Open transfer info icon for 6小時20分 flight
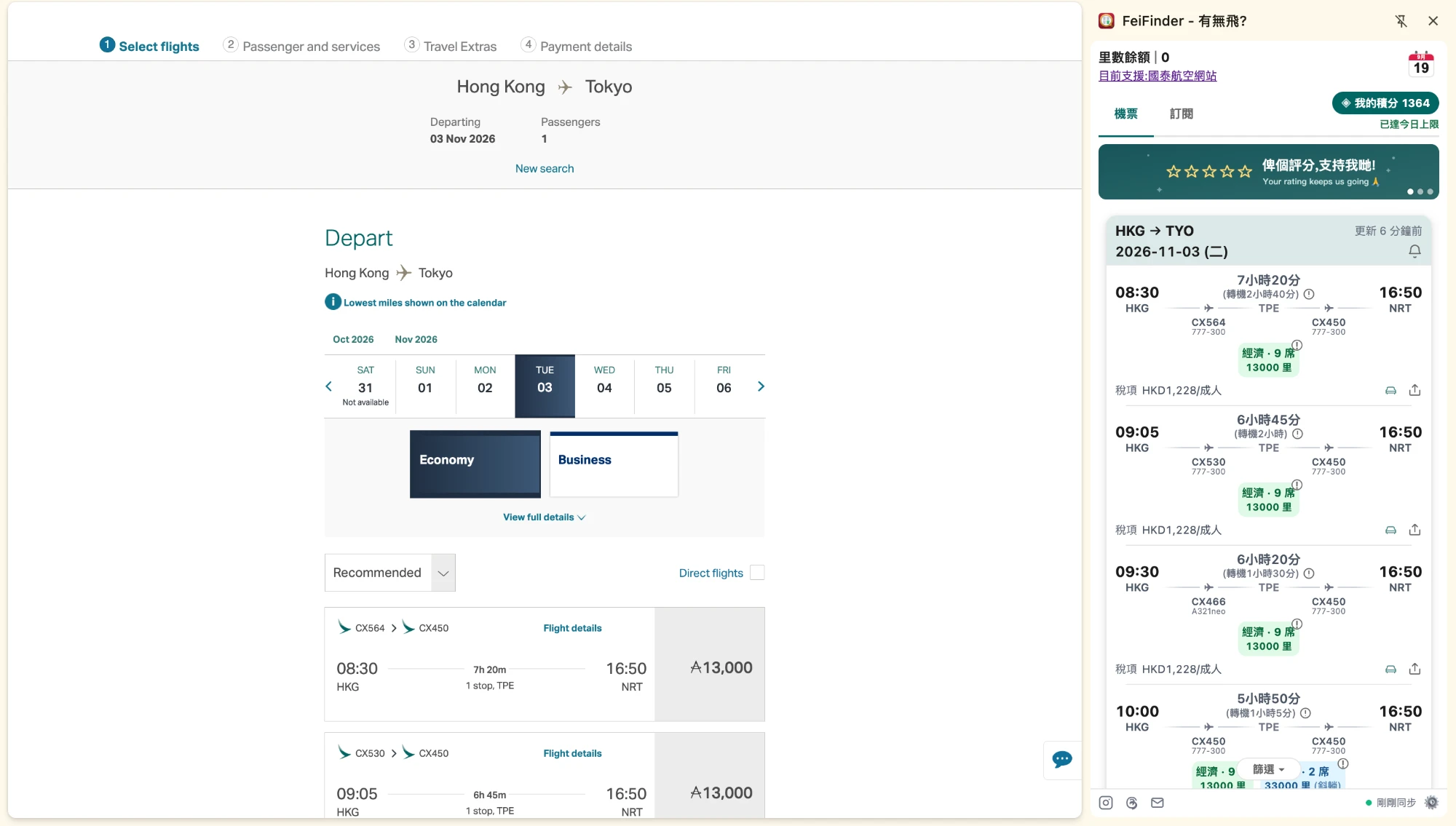This screenshot has height=826, width=1456. (x=1309, y=573)
